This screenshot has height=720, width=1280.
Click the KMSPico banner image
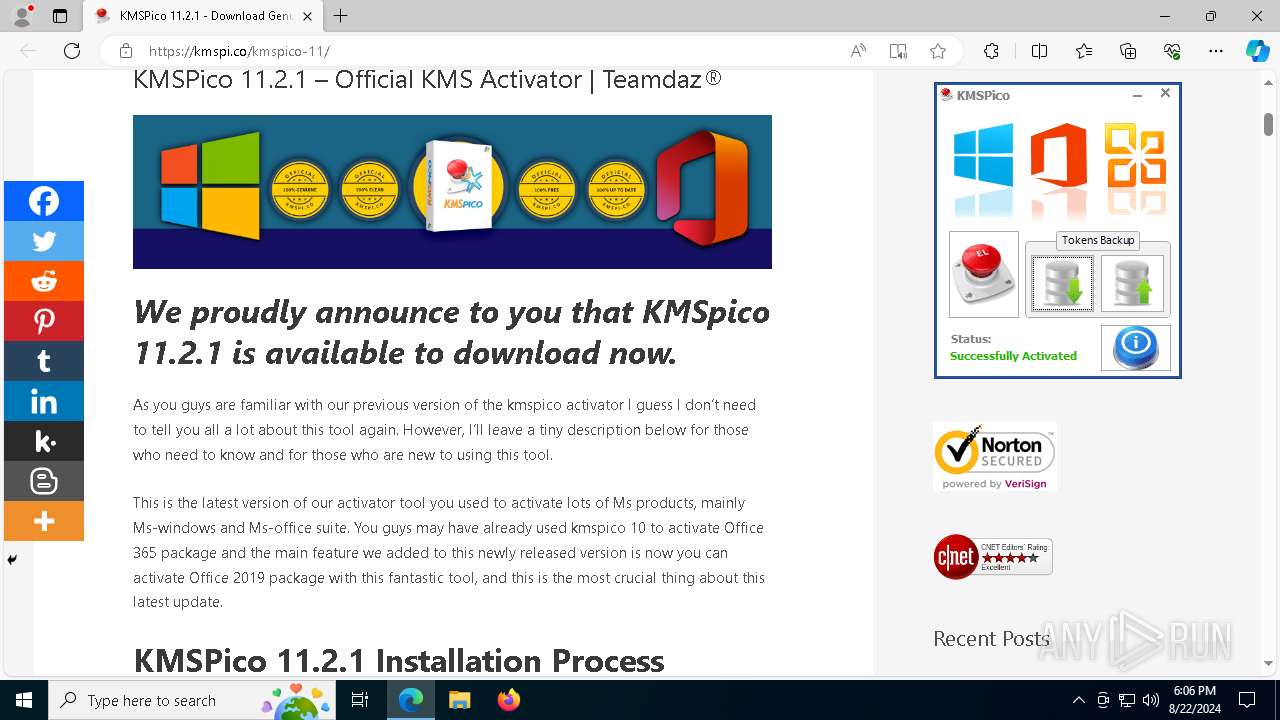452,192
